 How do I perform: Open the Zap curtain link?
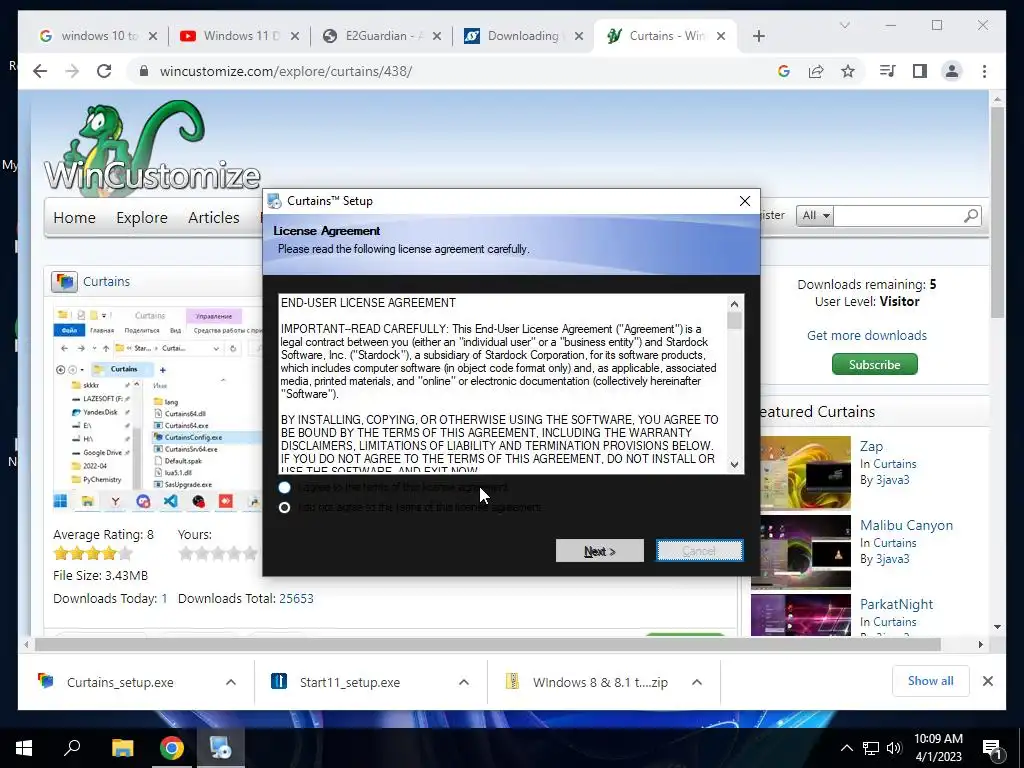(x=871, y=446)
